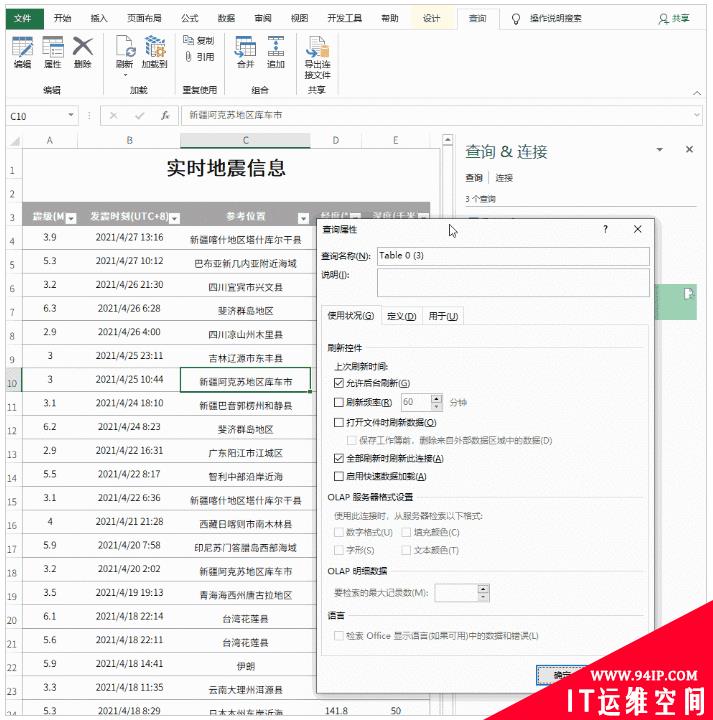This screenshot has width=713, height=720.
Task: Toggle 允许后台刷新 checkbox
Action: (x=339, y=382)
